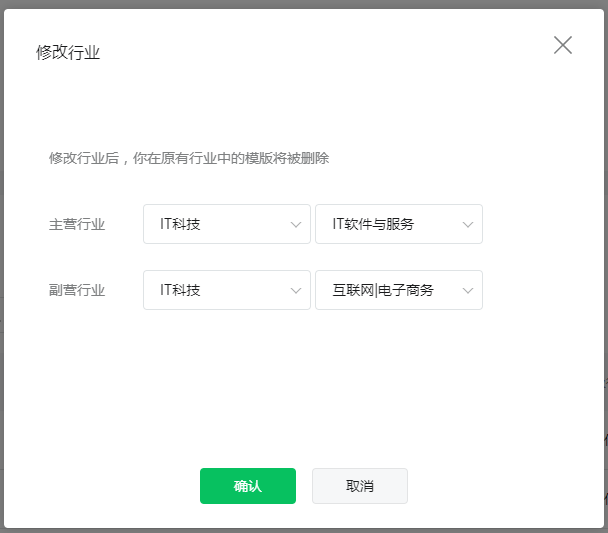Select the IT科技 text in the 主营行业 row
Image resolution: width=608 pixels, height=533 pixels.
[x=180, y=224]
